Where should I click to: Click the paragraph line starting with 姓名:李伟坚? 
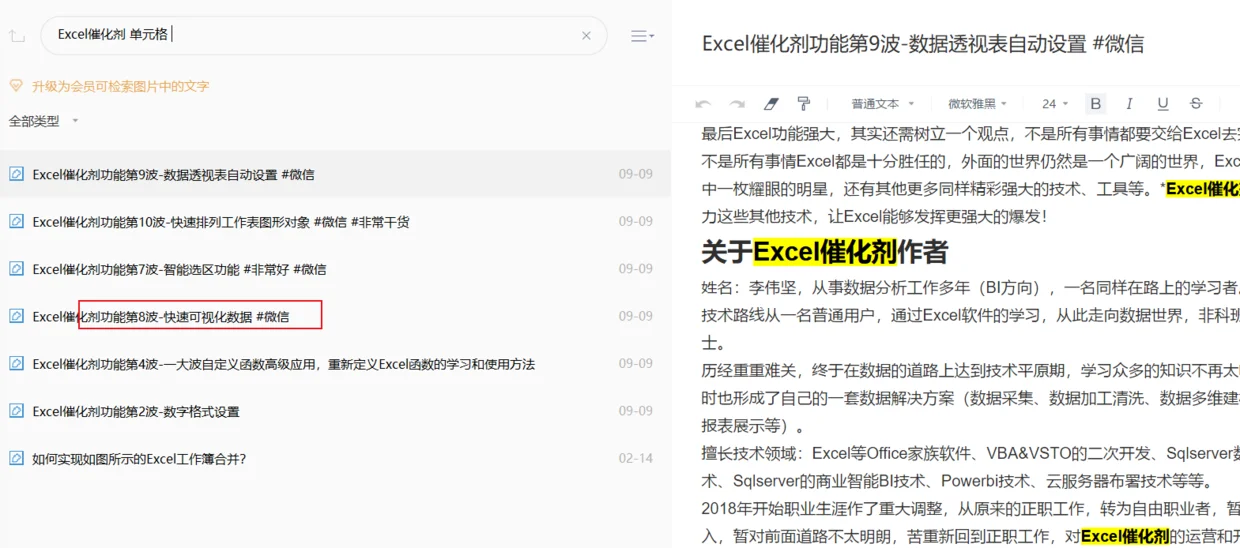click(x=970, y=289)
